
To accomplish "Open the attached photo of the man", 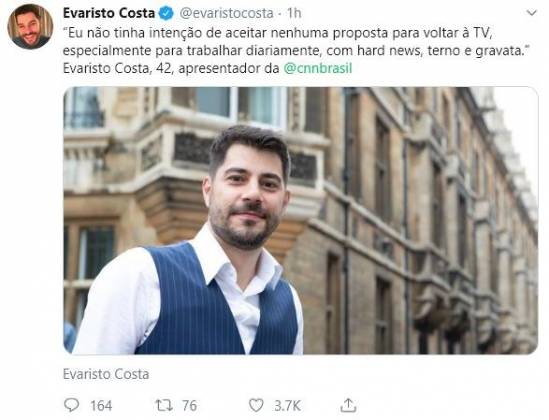I will click(x=300, y=220).
